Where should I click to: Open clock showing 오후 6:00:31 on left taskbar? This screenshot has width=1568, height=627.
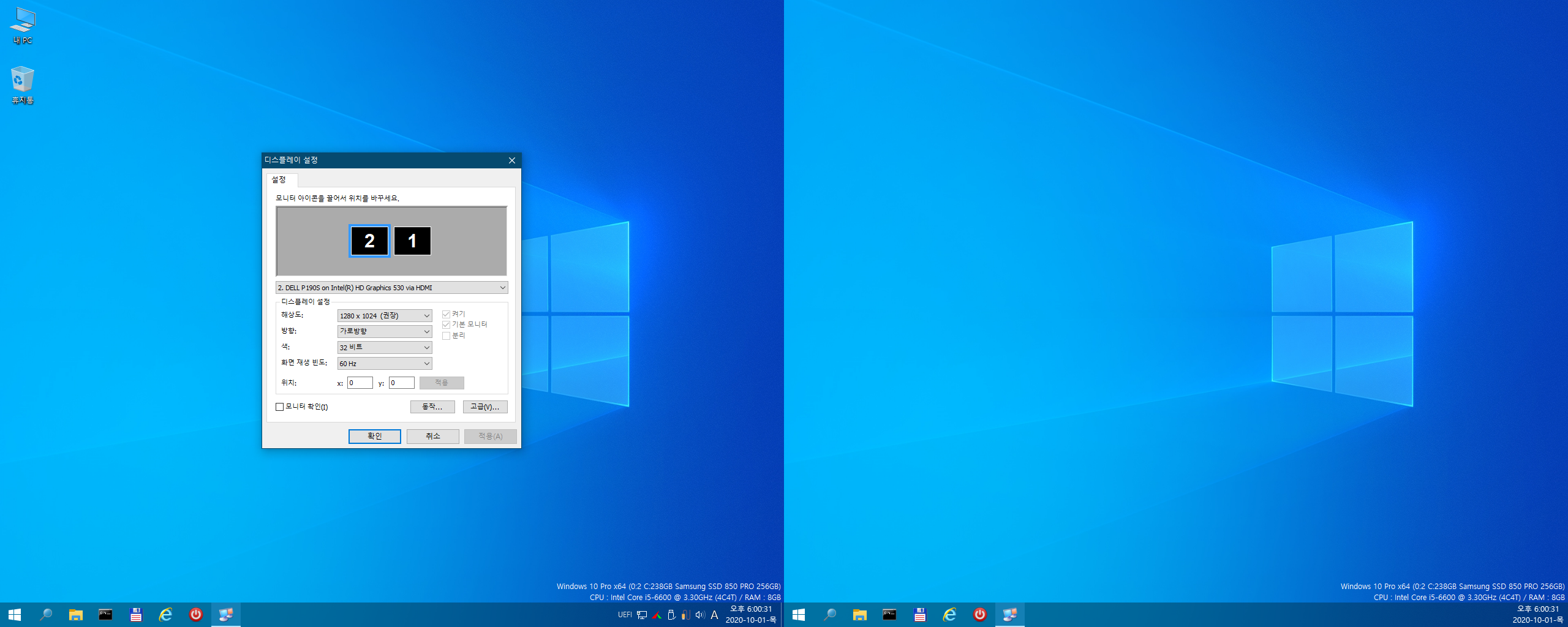751,615
